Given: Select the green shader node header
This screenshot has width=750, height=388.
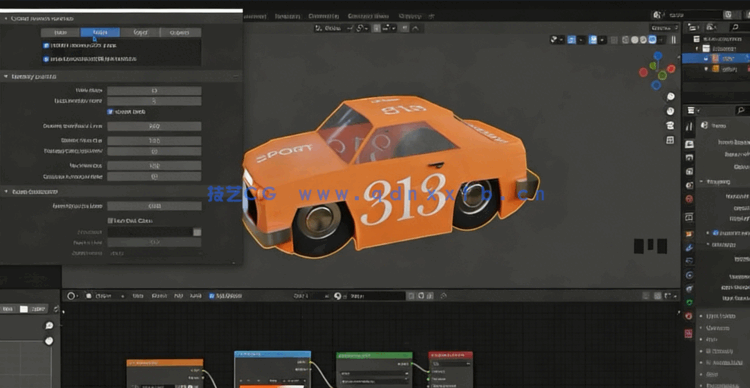Looking at the screenshot, I should [374, 356].
